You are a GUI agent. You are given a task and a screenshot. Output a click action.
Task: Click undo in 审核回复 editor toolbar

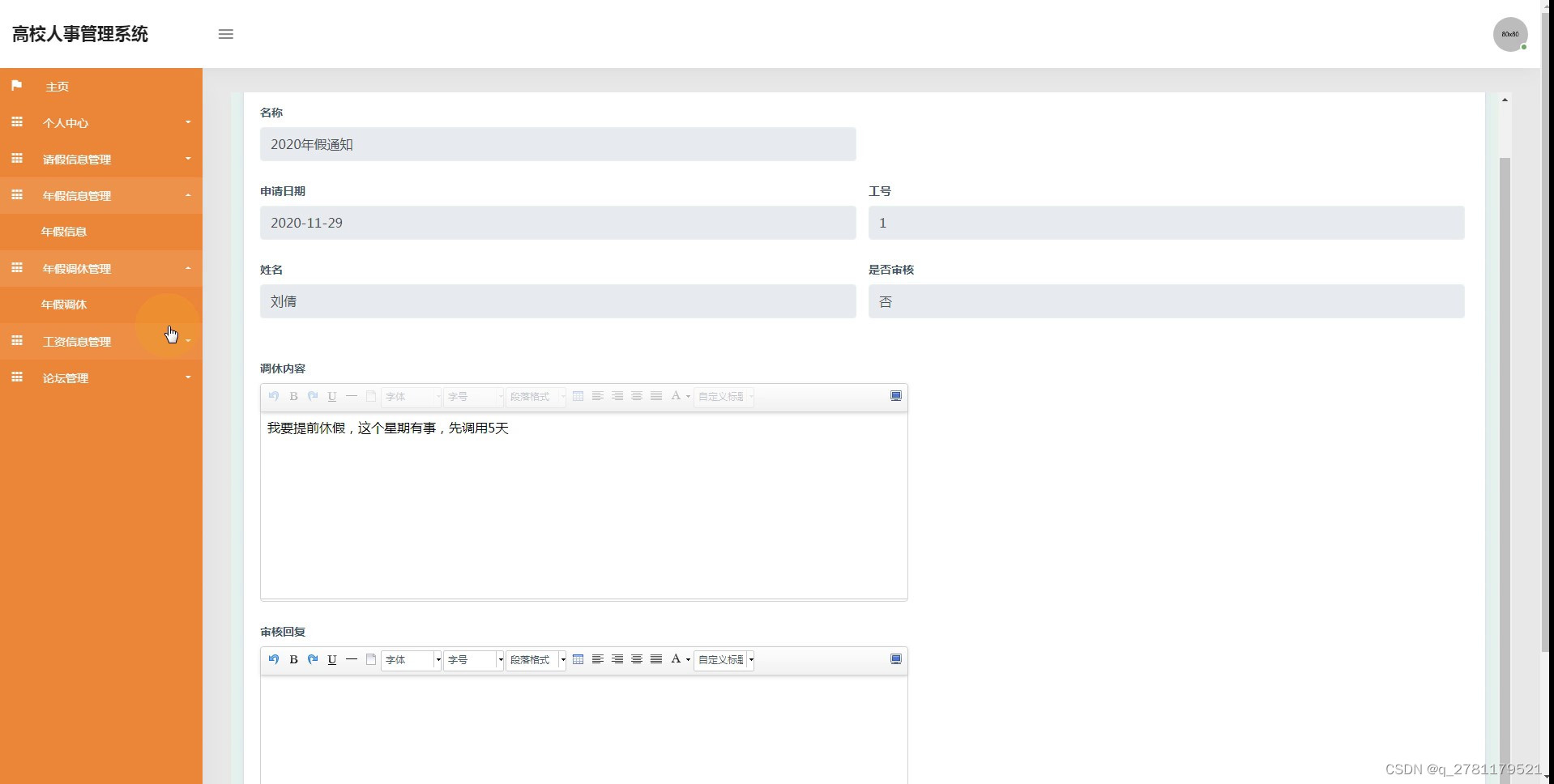(x=274, y=659)
